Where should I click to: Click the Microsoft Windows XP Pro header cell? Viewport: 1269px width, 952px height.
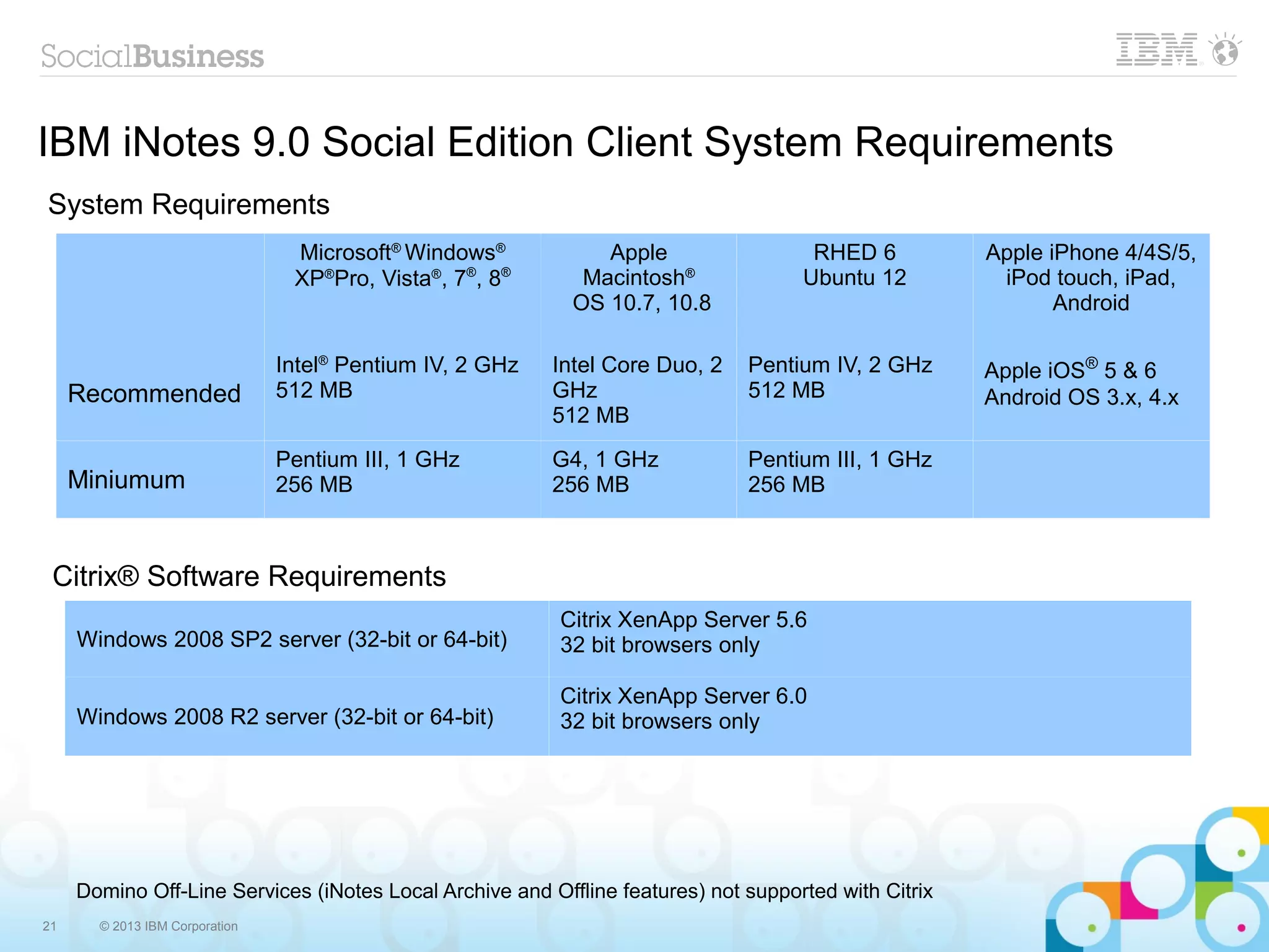click(403, 265)
